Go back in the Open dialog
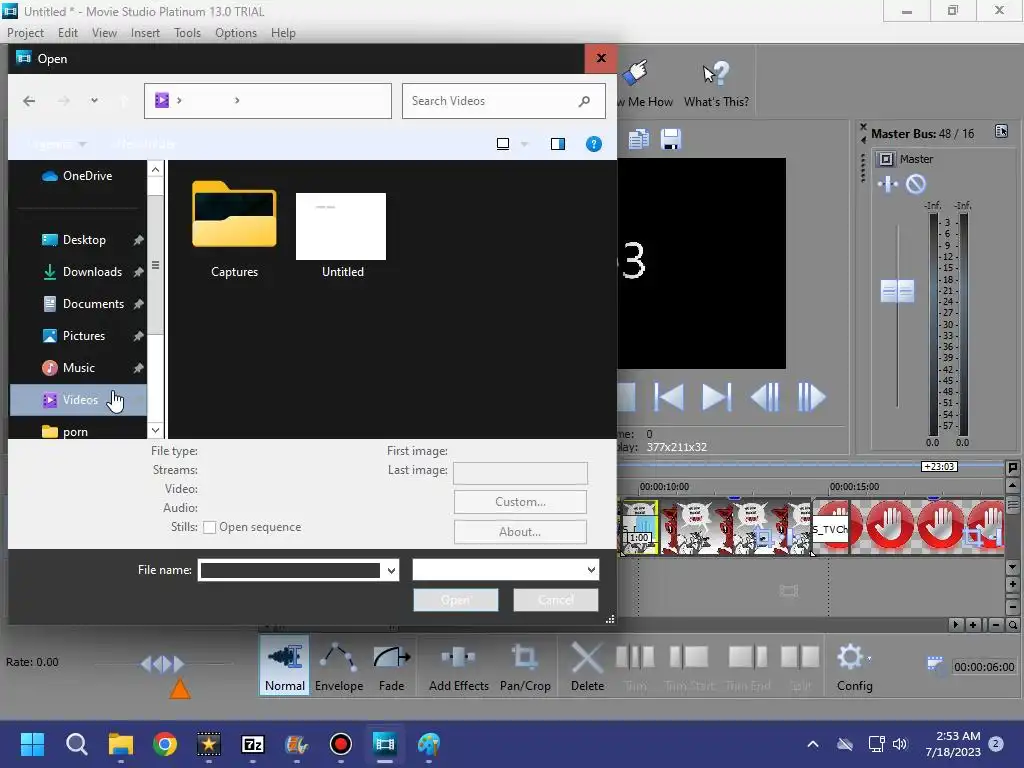 pos(29,101)
